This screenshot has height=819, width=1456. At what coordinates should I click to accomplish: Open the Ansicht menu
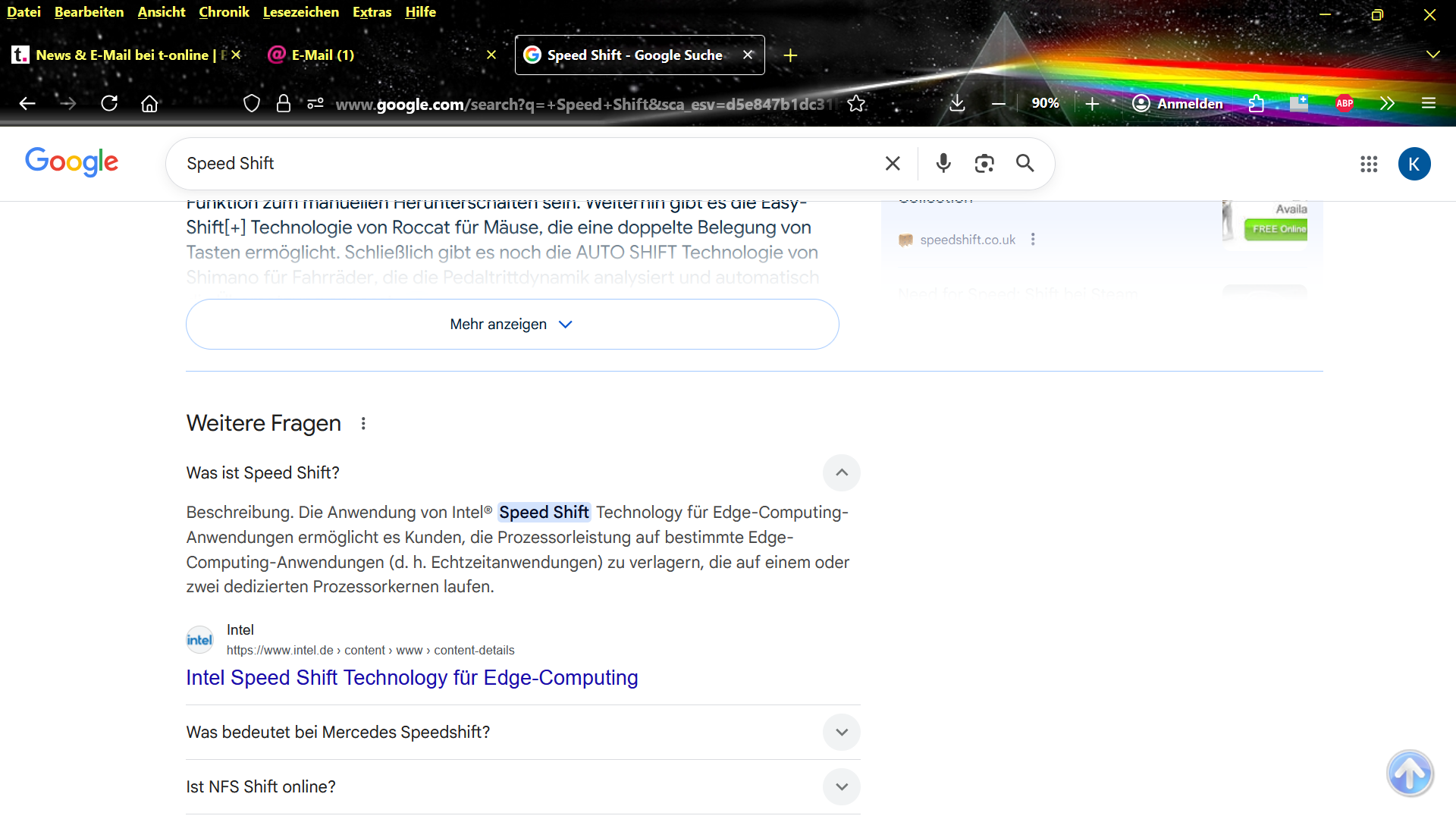(162, 12)
